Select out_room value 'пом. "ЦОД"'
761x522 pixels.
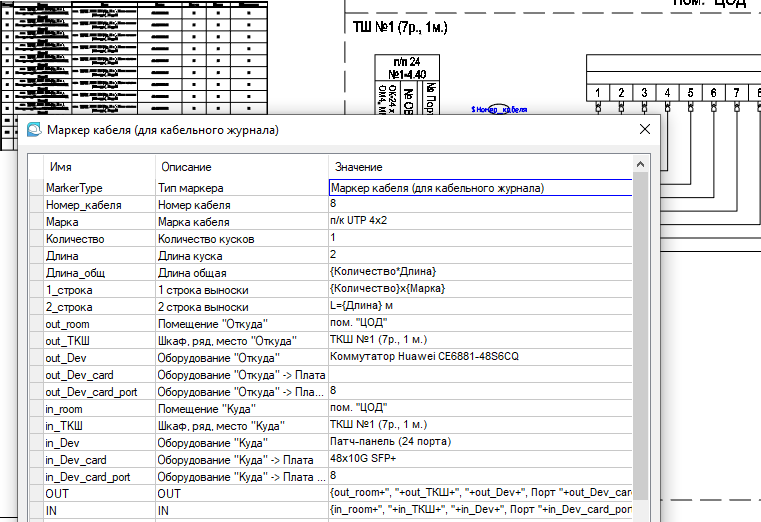480,323
